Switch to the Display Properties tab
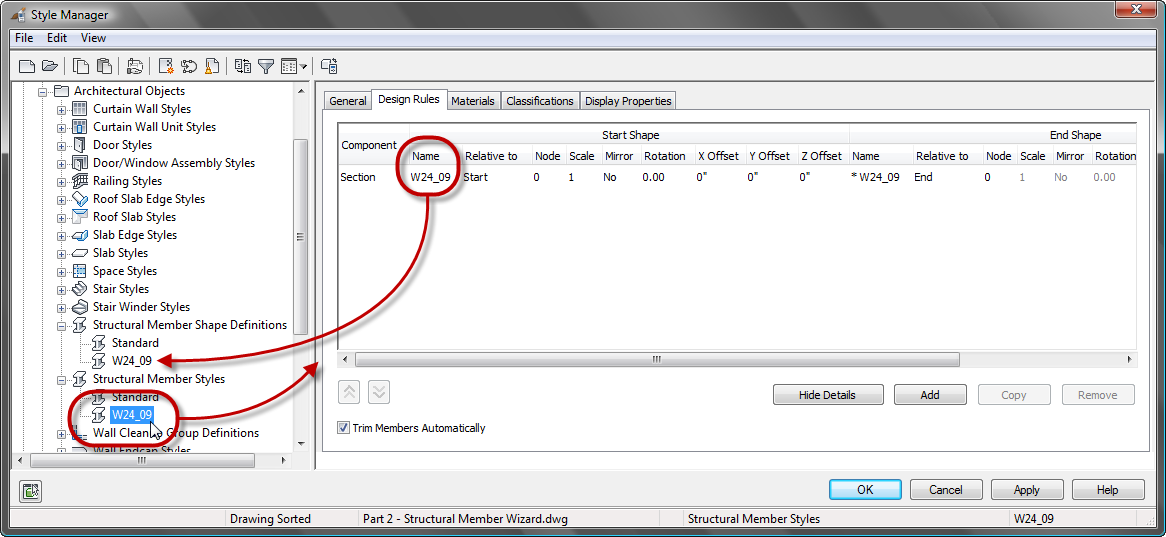Viewport: 1166px width, 537px height. pyautogui.click(x=628, y=101)
